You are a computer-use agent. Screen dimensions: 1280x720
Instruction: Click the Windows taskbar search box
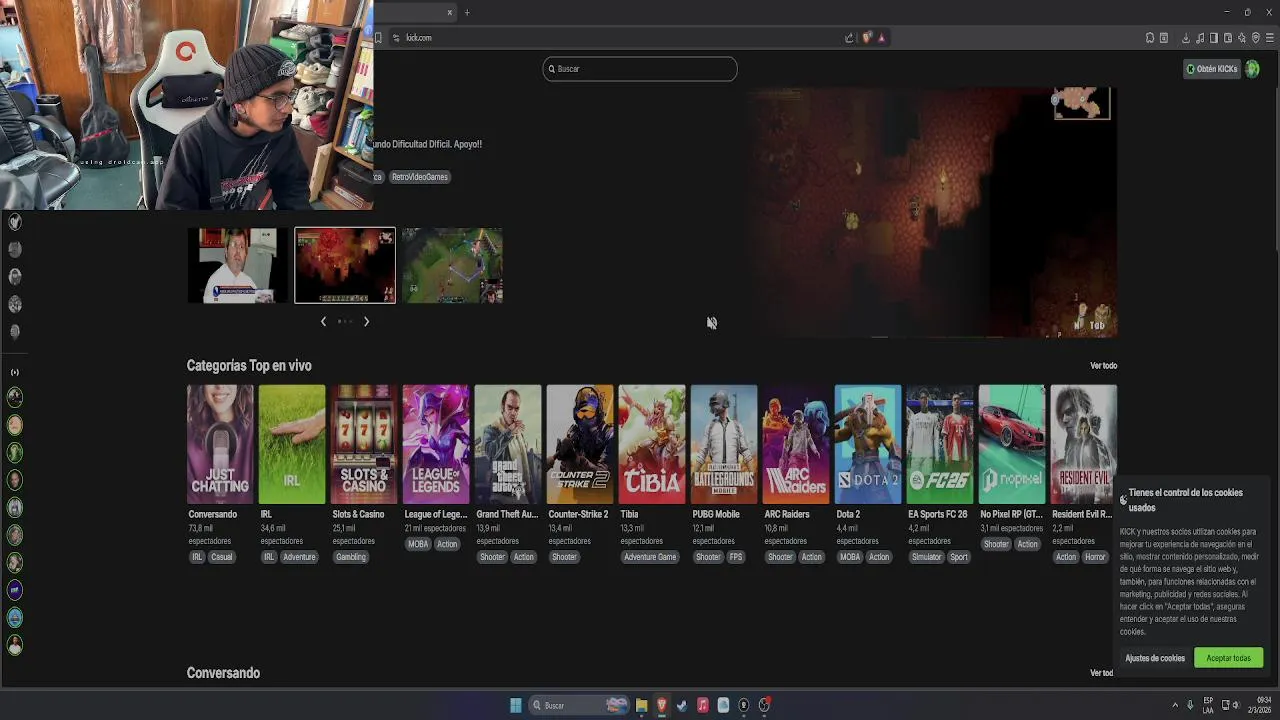click(x=579, y=705)
